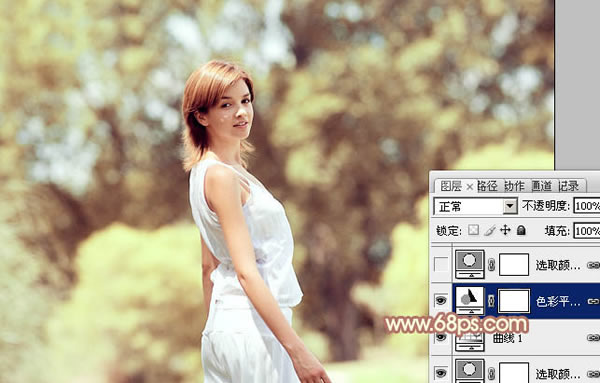This screenshot has height=383, width=600.
Task: Open the blend mode dropdown arrow
Action: click(x=510, y=206)
